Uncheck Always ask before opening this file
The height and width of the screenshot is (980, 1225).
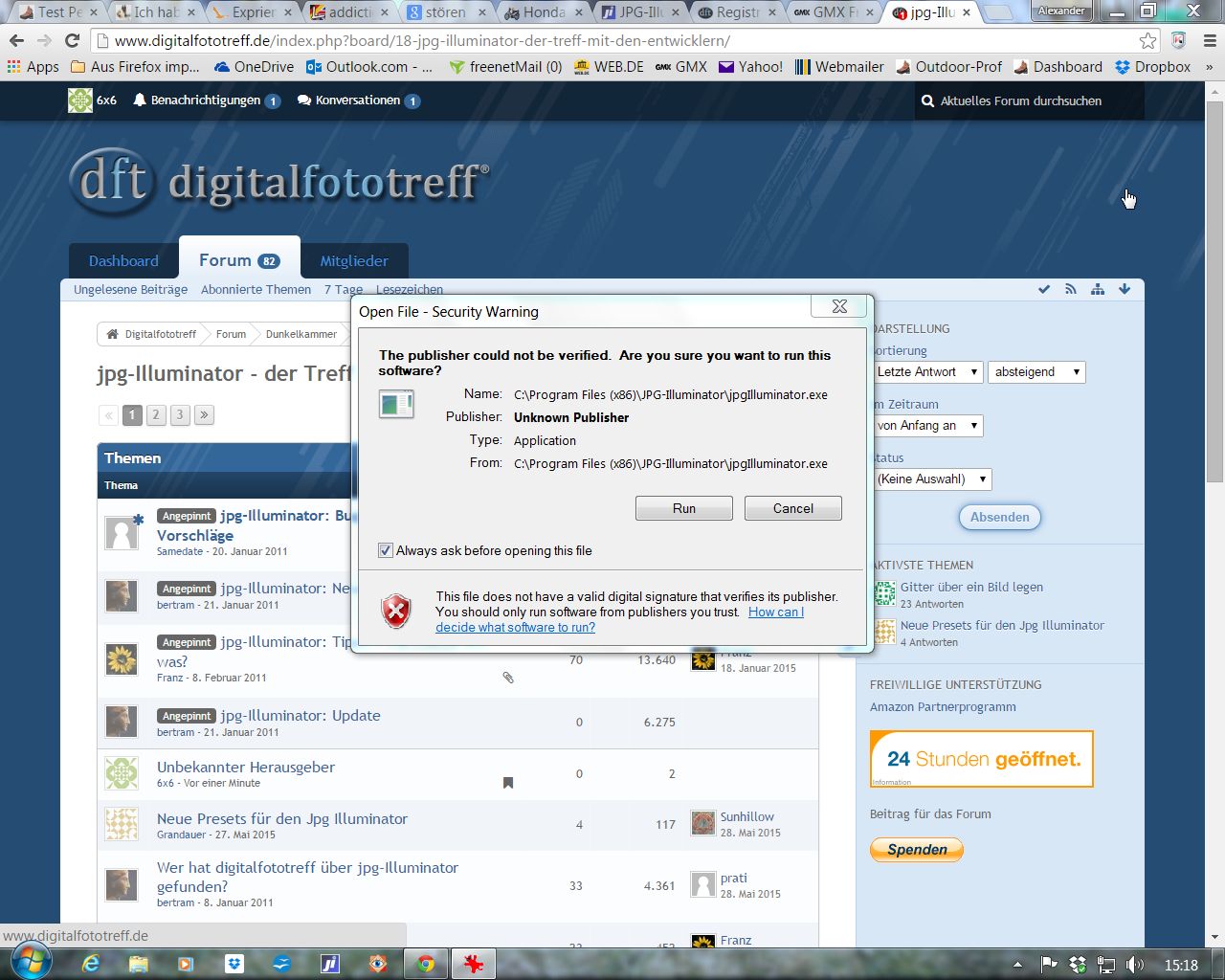386,550
